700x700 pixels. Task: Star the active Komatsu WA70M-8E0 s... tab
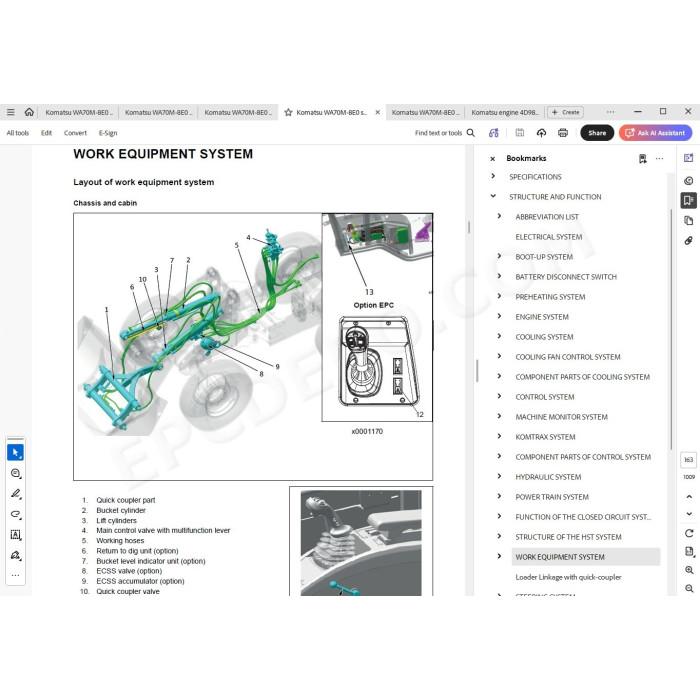point(288,112)
